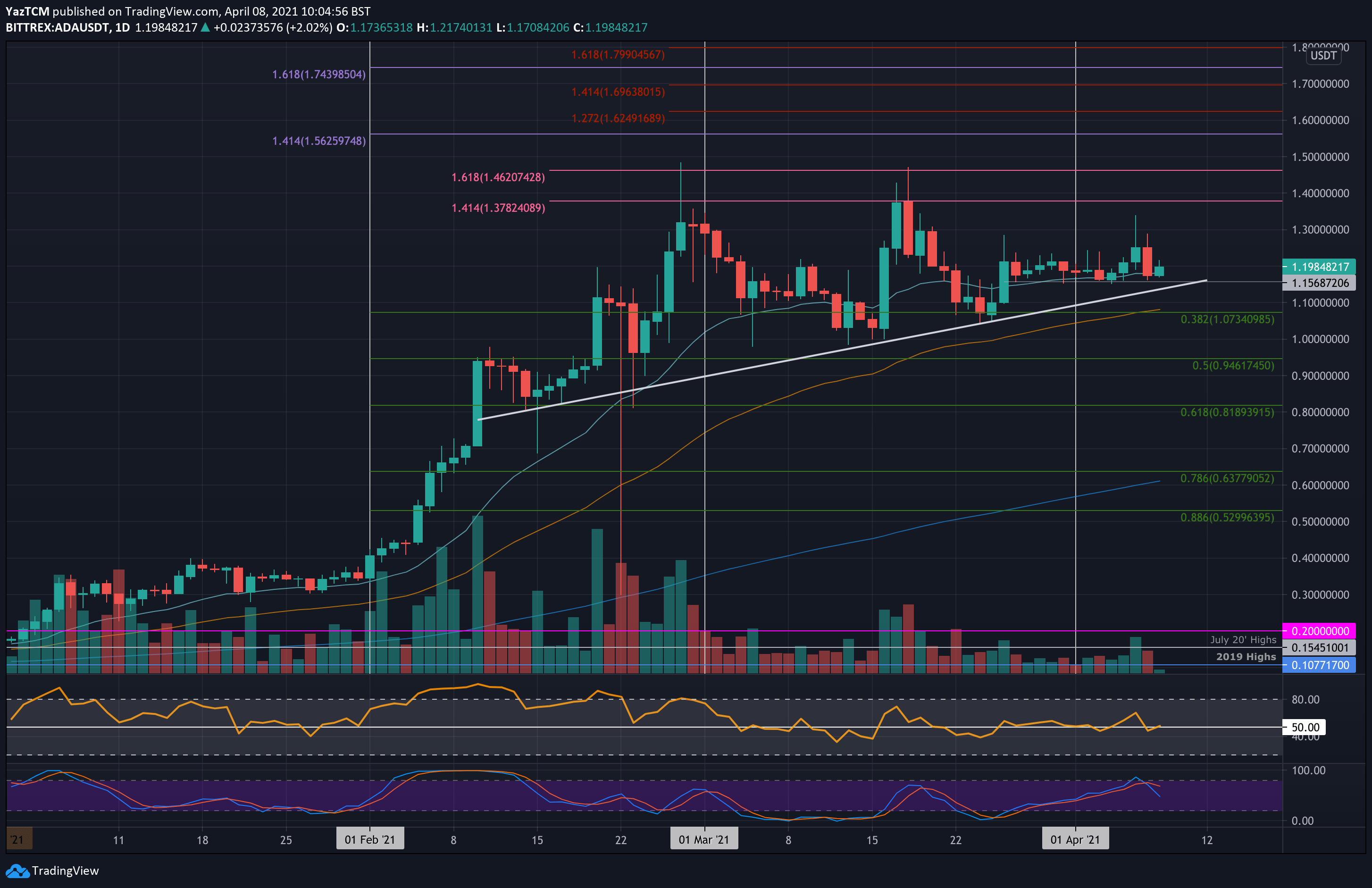Click the BITTREX:ADAUSDT, 1D symbol title

point(67,28)
